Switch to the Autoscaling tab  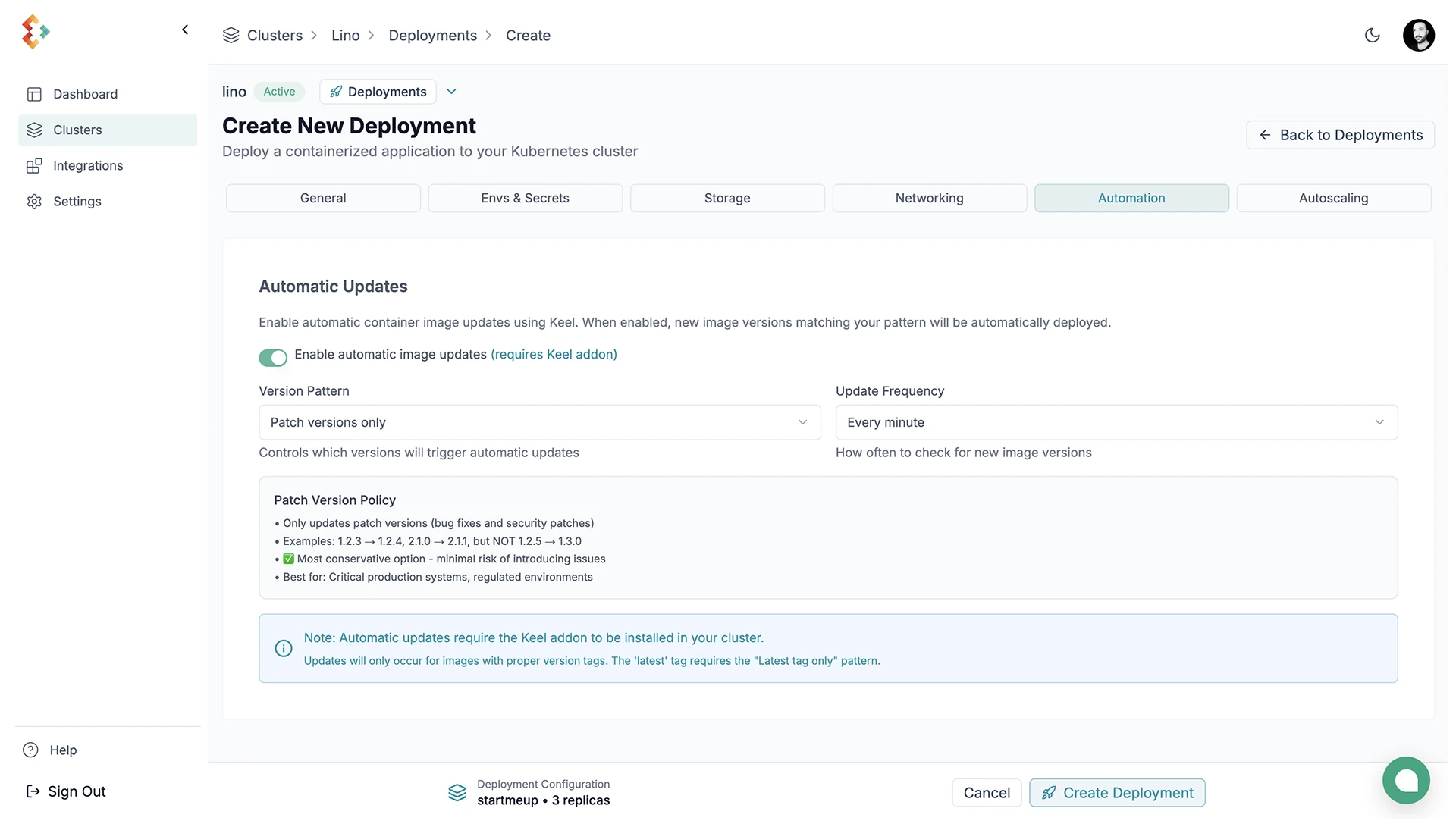click(1333, 199)
